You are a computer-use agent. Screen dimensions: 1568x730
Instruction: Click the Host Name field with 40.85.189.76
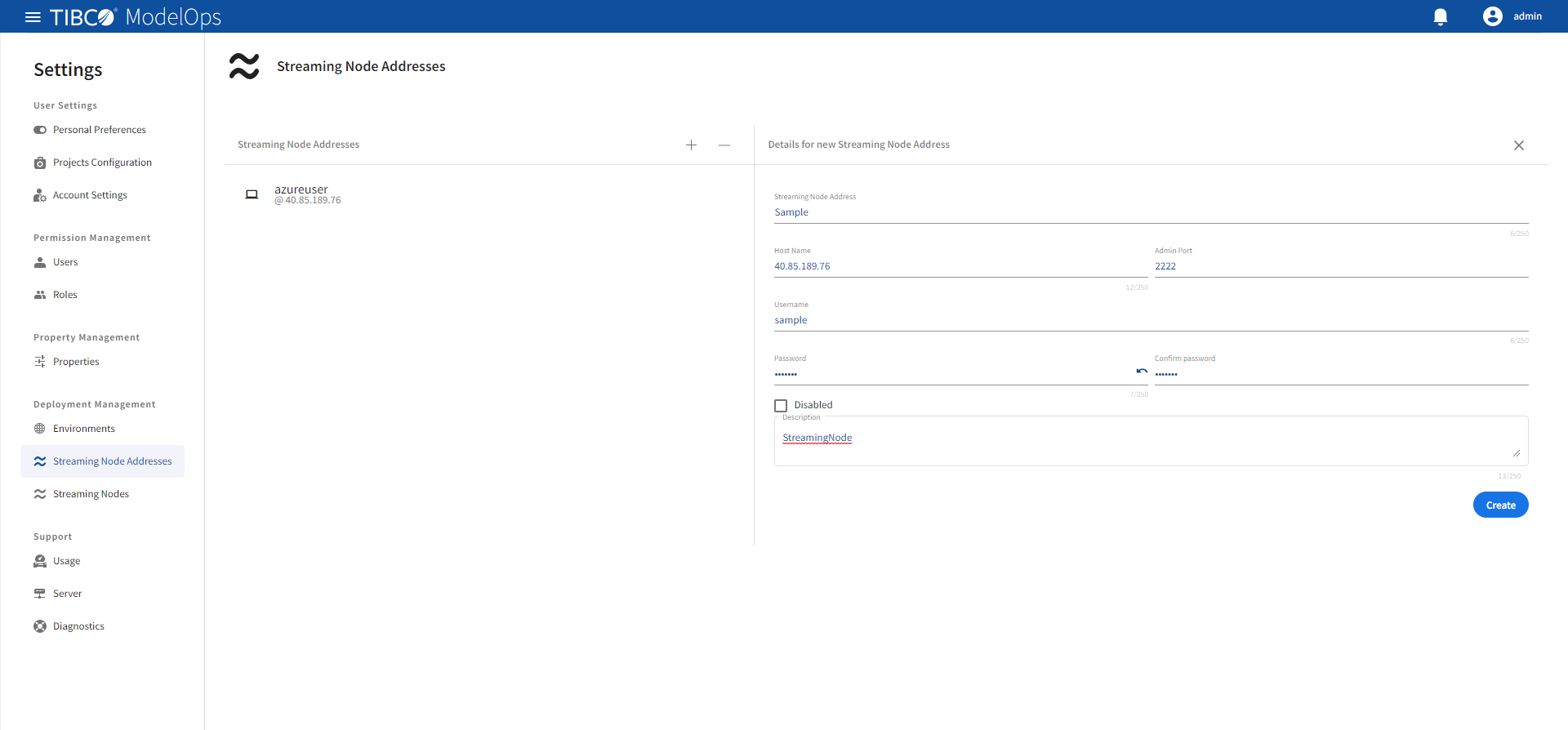tap(961, 266)
